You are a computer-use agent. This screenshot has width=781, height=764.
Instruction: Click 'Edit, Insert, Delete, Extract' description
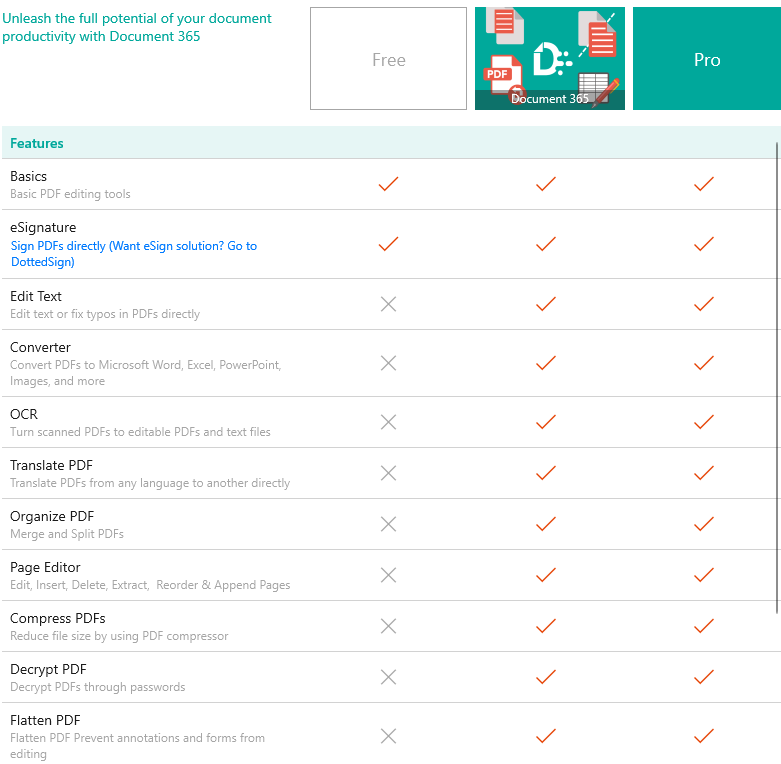coord(150,585)
